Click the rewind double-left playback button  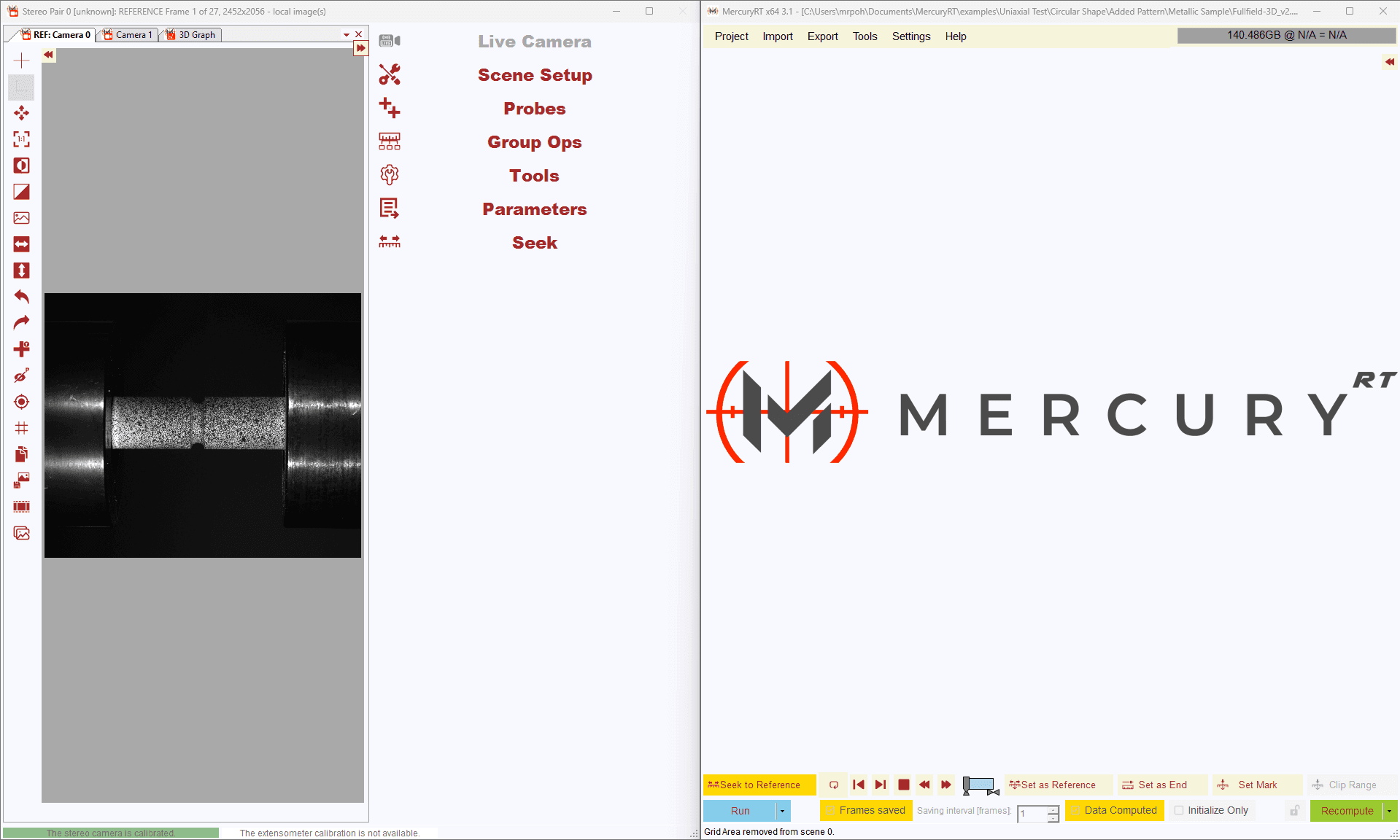(x=924, y=785)
